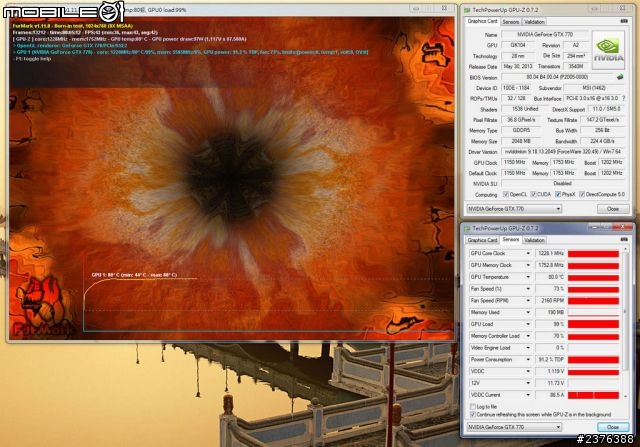Click the Bandwidth value 224.4 GB/s
Viewport: 640px width, 447px height.
[602, 141]
